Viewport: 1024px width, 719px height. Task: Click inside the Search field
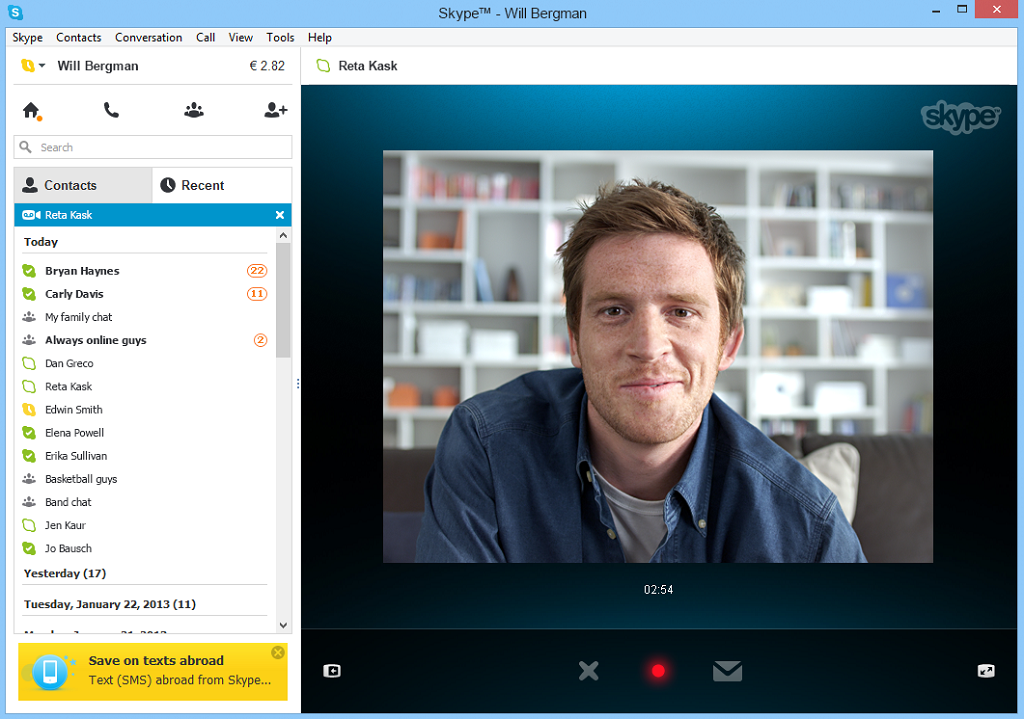click(152, 146)
